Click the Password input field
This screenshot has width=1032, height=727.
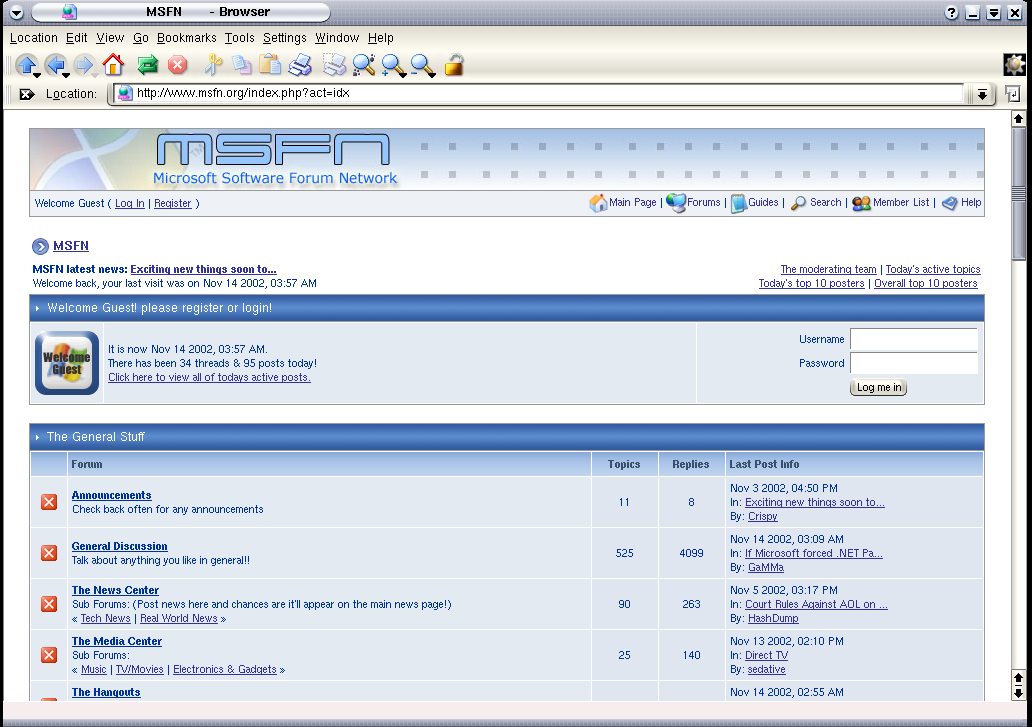[914, 363]
